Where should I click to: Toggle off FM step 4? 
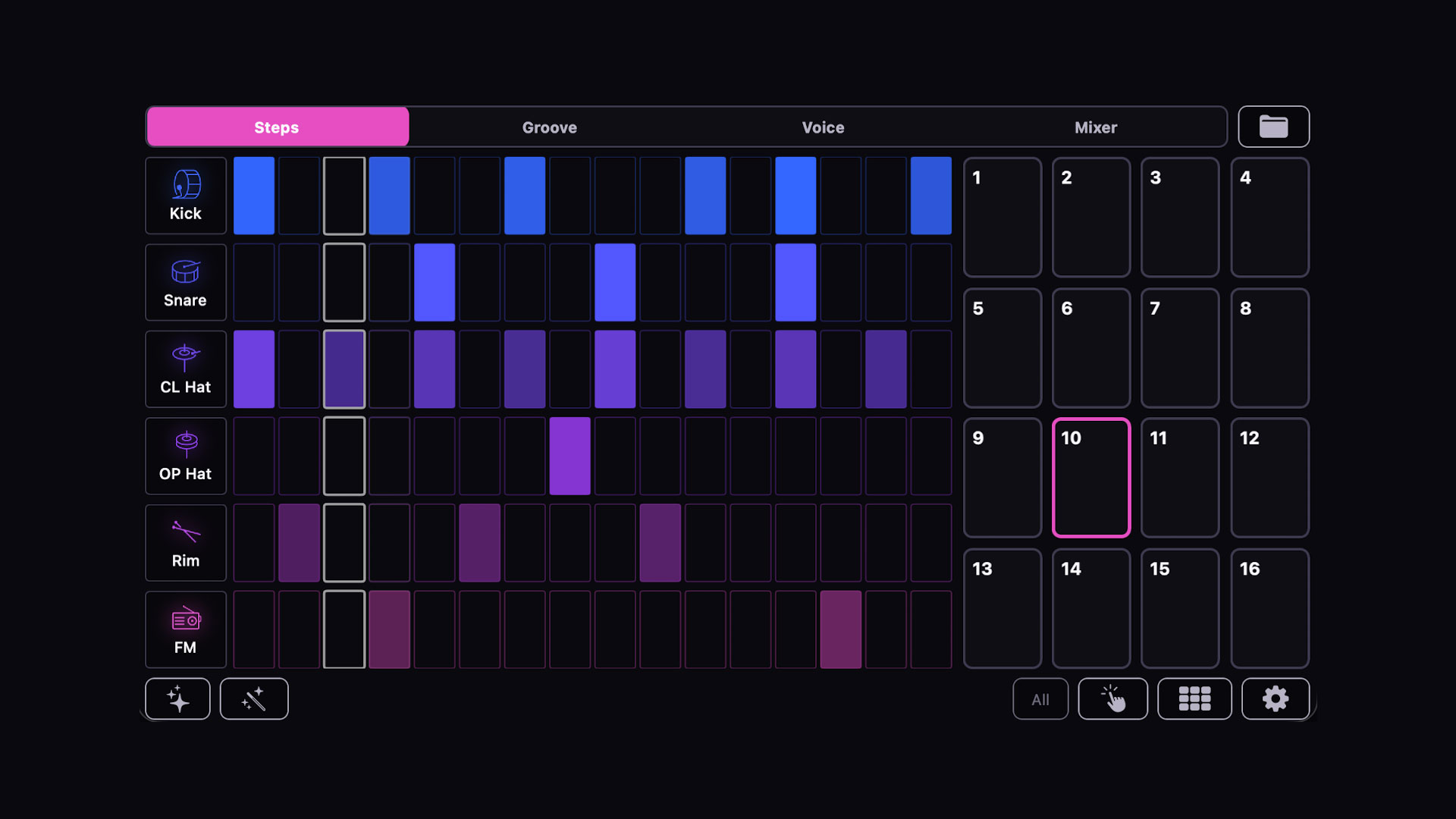[x=390, y=629]
